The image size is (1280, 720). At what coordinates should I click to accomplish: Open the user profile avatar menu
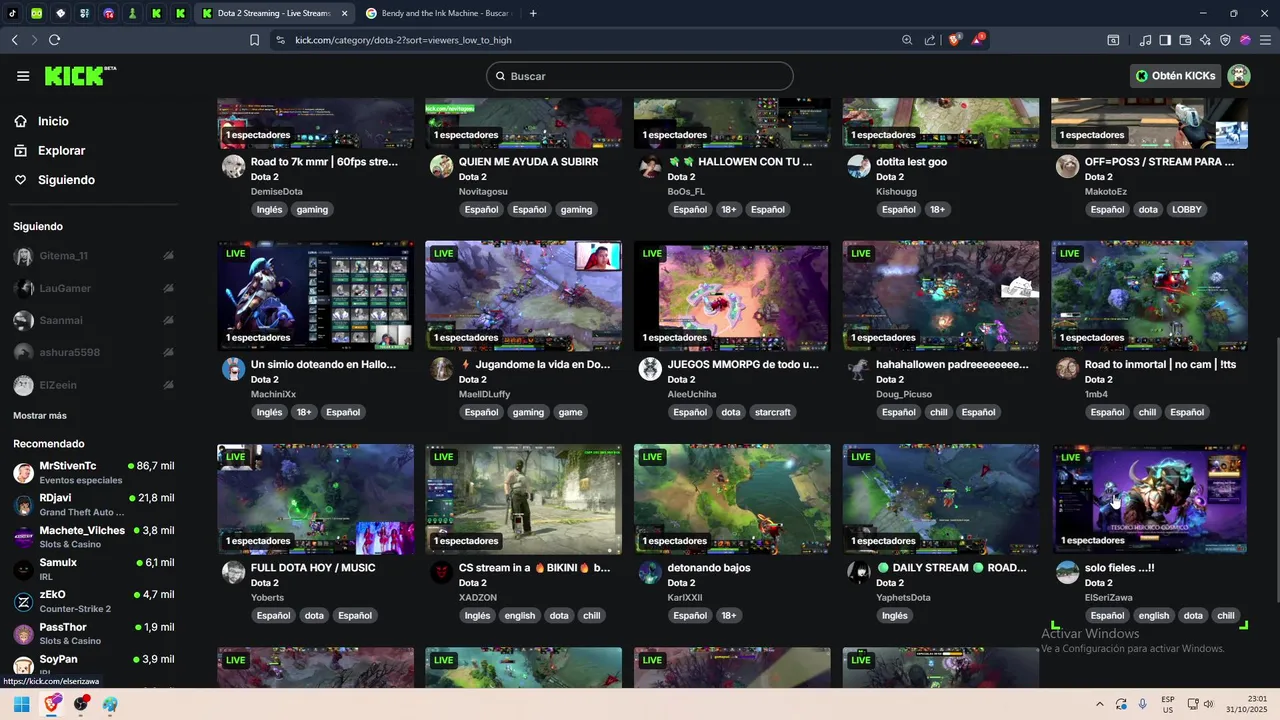[1239, 76]
